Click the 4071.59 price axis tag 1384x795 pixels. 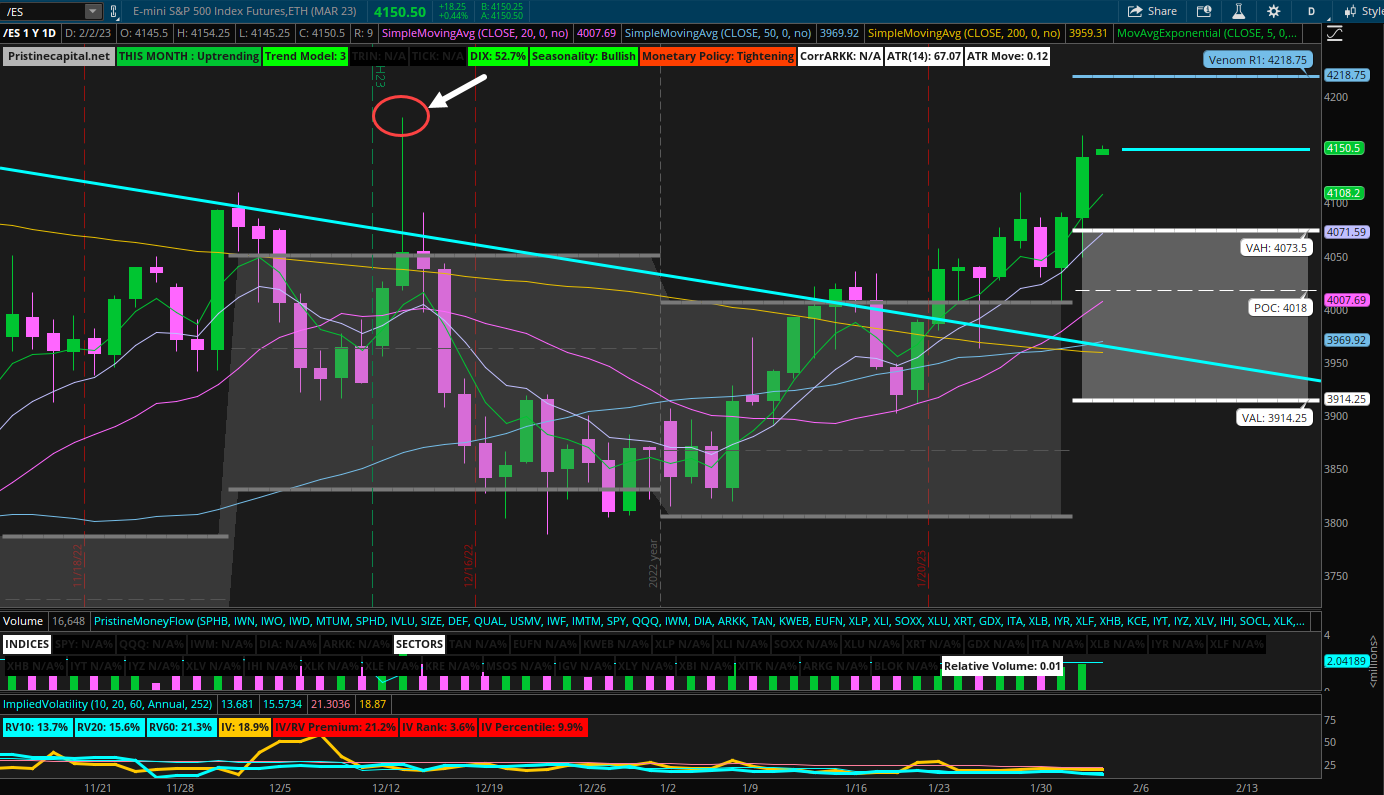pyautogui.click(x=1345, y=232)
